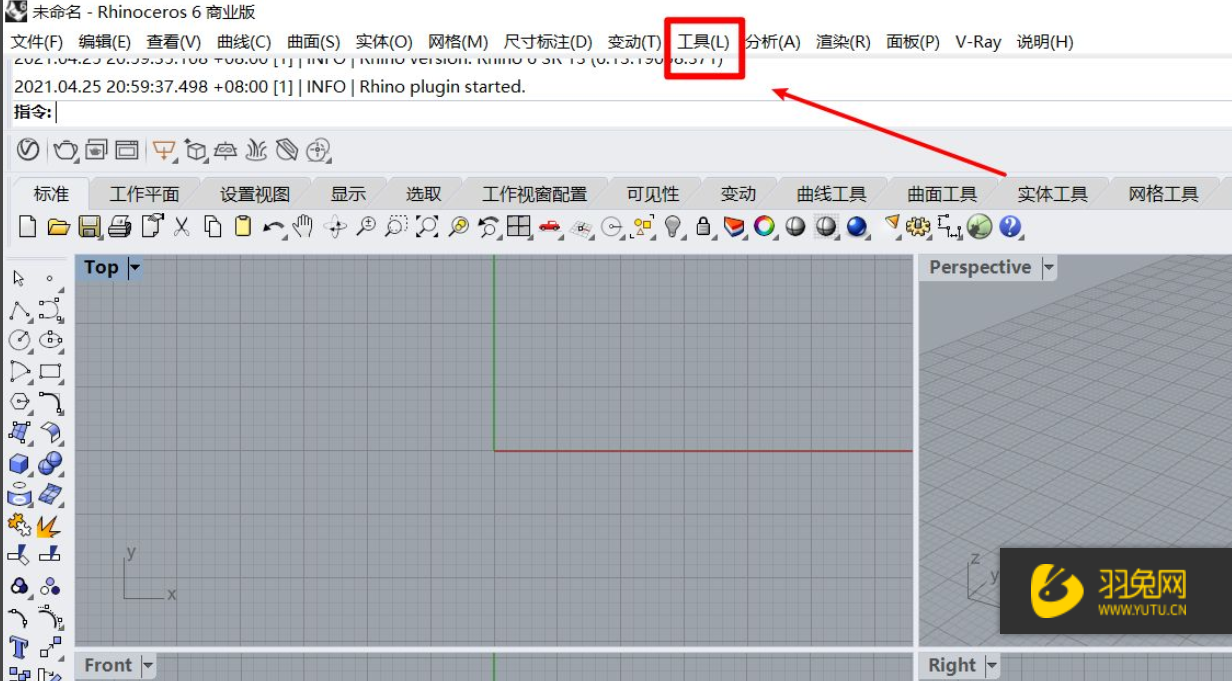The height and width of the screenshot is (681, 1232).
Task: Switch to the 实体工具 tab
Action: [1053, 193]
